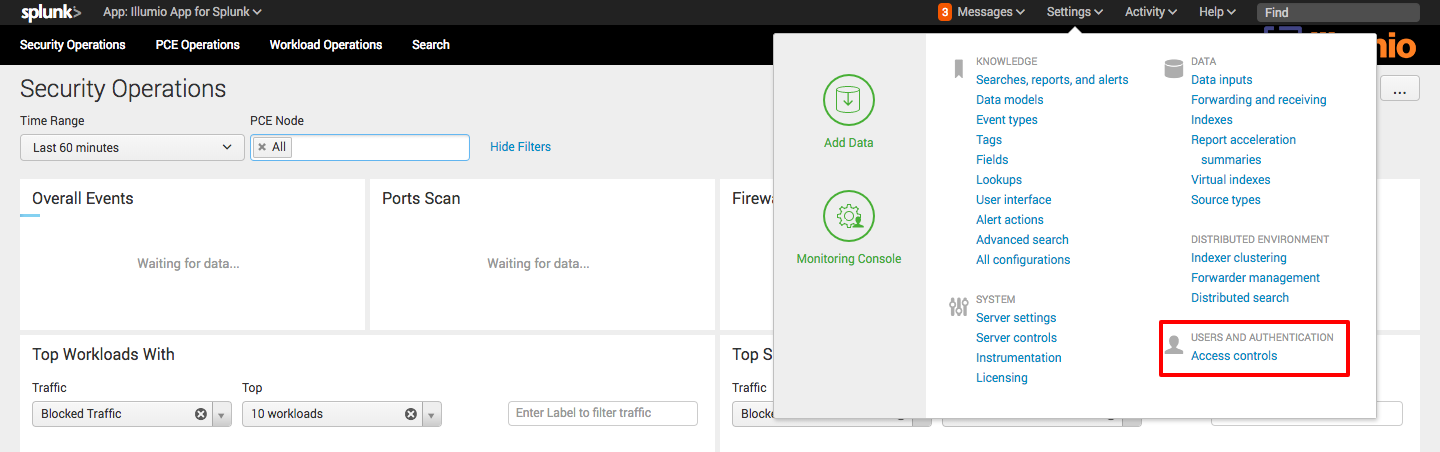This screenshot has height=452, width=1440.
Task: Click the Hide Filters link
Action: coord(520,147)
